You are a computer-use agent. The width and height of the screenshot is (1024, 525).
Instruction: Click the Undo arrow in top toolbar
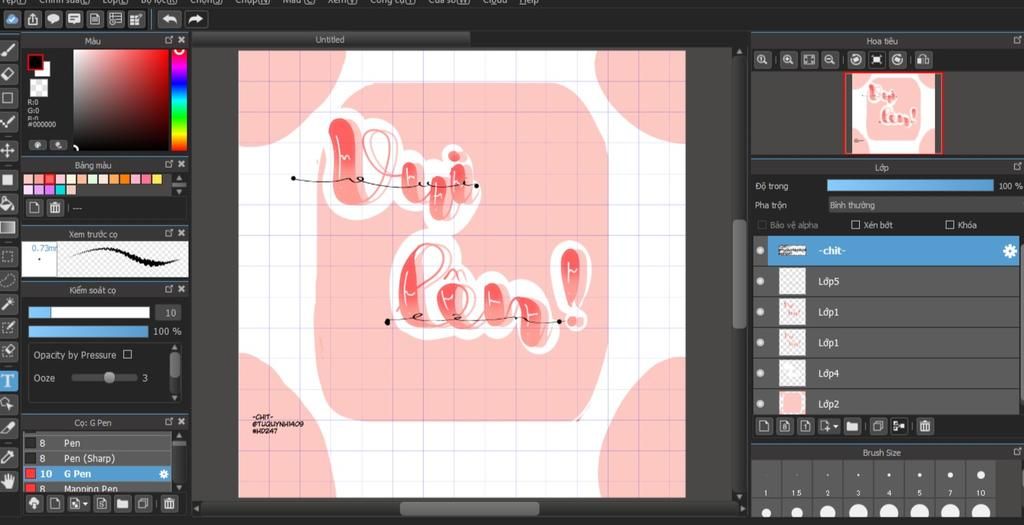(170, 19)
